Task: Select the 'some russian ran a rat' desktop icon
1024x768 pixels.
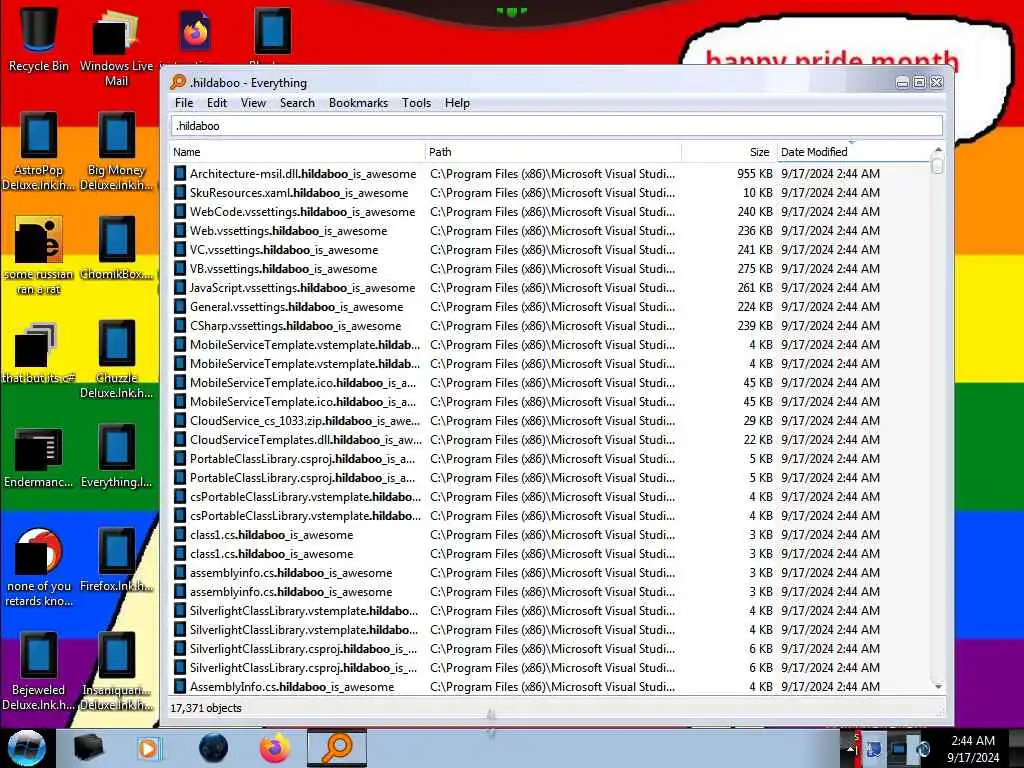Action: click(x=38, y=255)
